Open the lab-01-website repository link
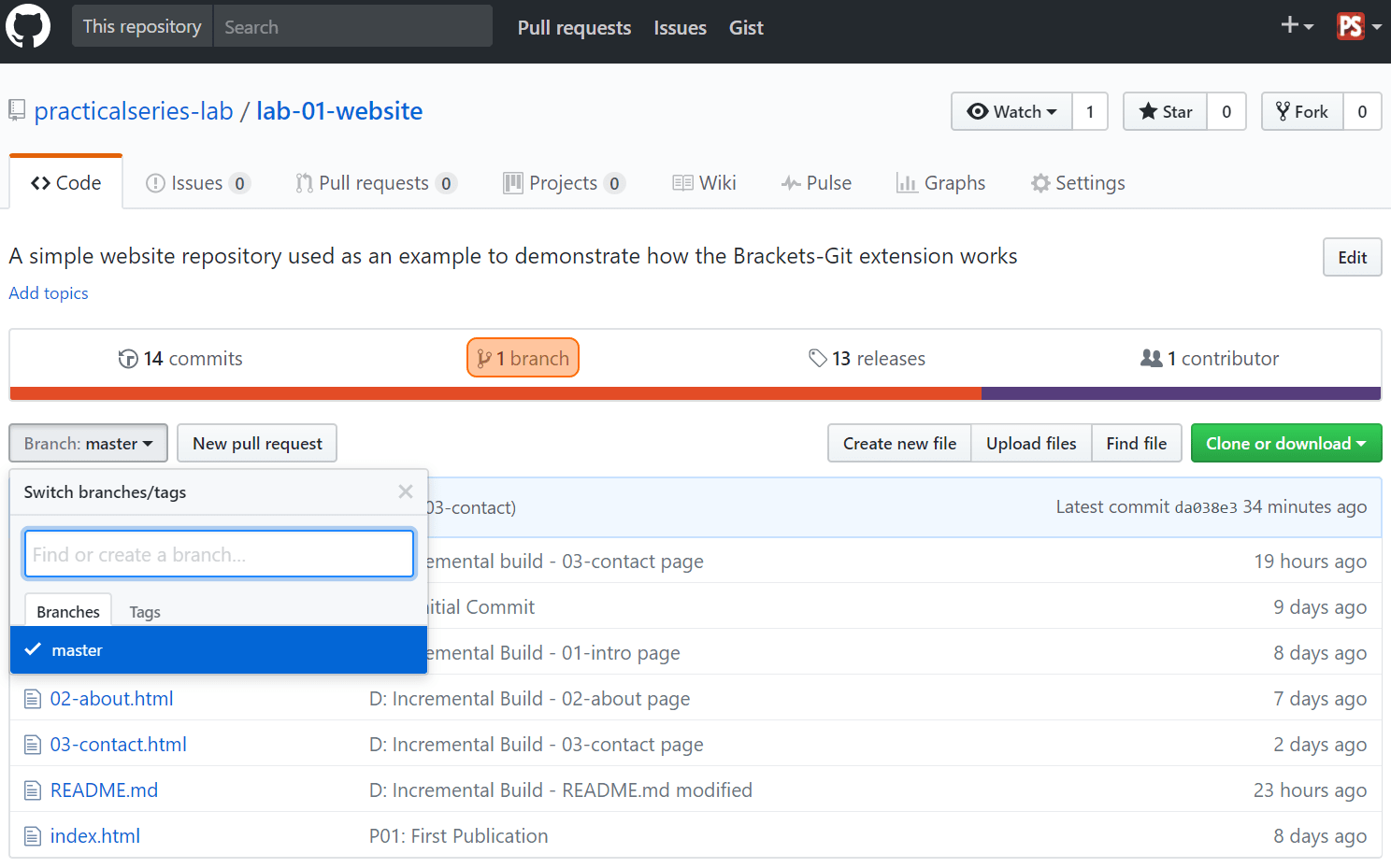 click(x=339, y=111)
